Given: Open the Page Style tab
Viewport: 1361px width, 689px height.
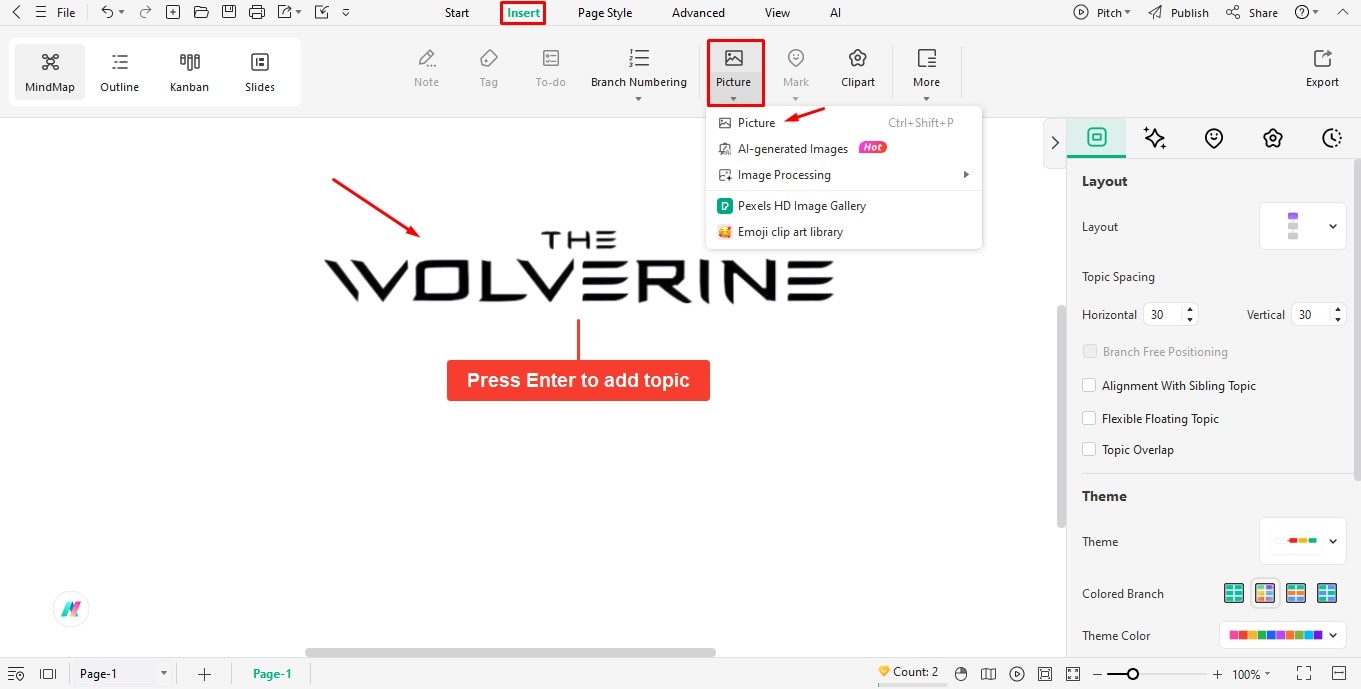Looking at the screenshot, I should point(605,13).
